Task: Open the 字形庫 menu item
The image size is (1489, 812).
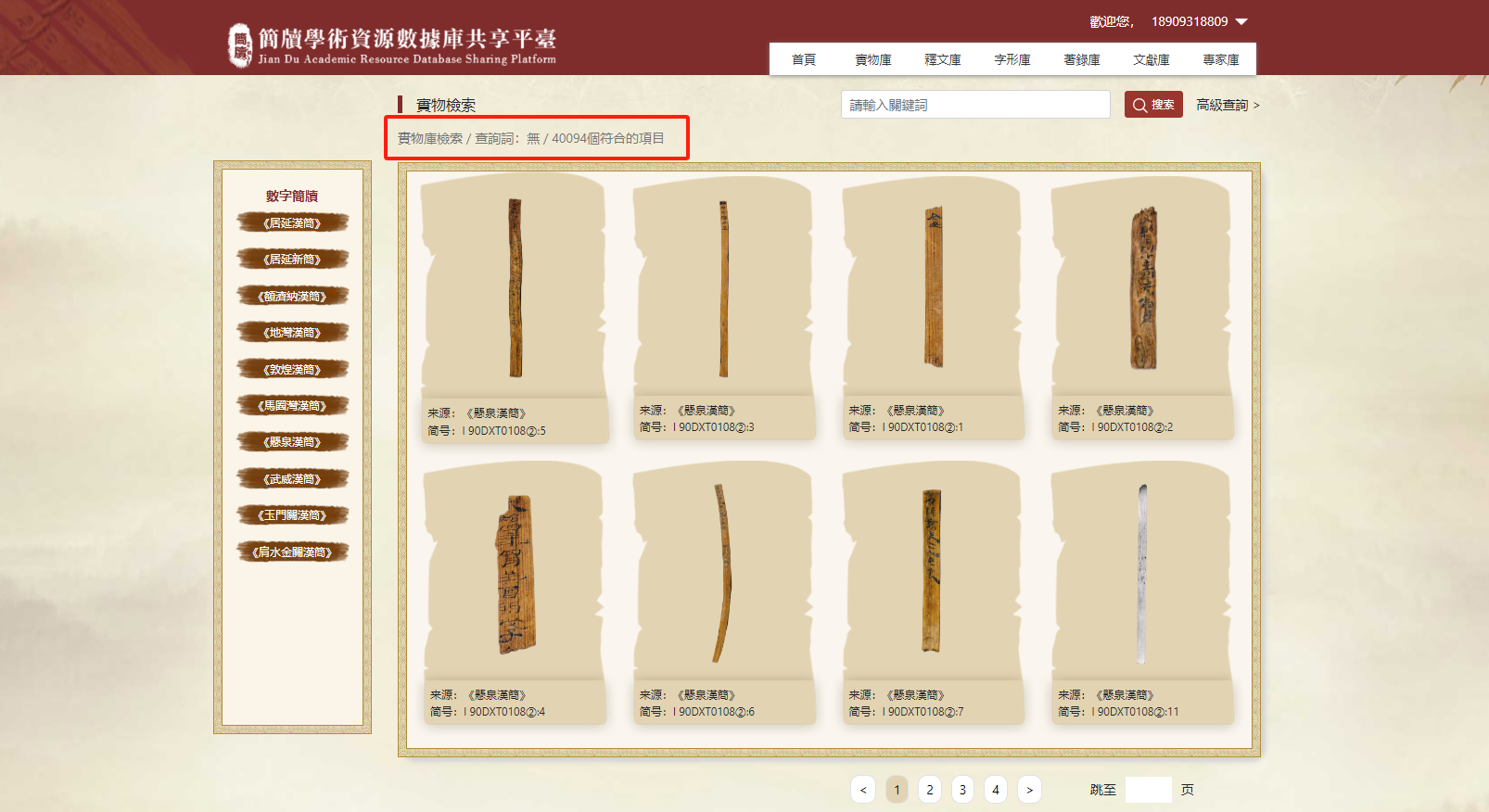Action: (1012, 59)
